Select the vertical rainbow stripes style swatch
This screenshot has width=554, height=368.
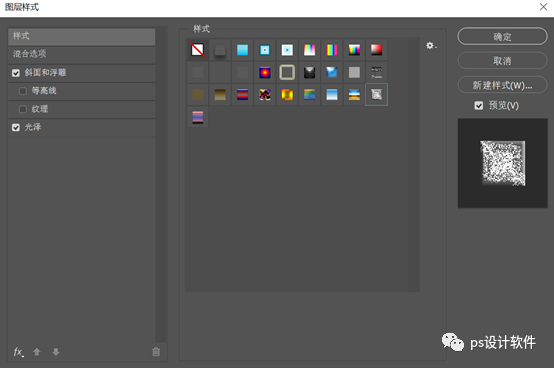coord(332,50)
